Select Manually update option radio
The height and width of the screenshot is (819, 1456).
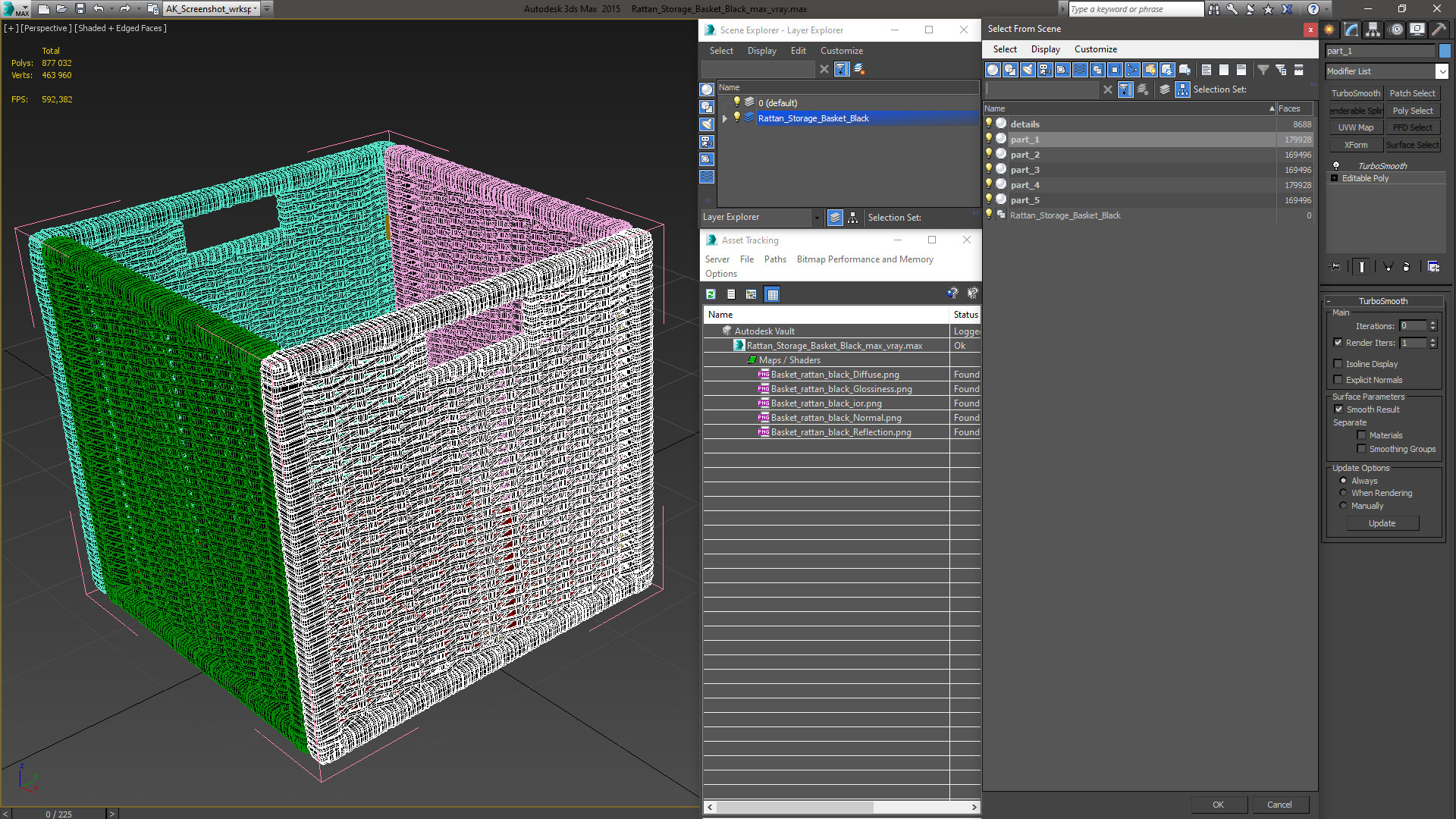pyautogui.click(x=1343, y=506)
